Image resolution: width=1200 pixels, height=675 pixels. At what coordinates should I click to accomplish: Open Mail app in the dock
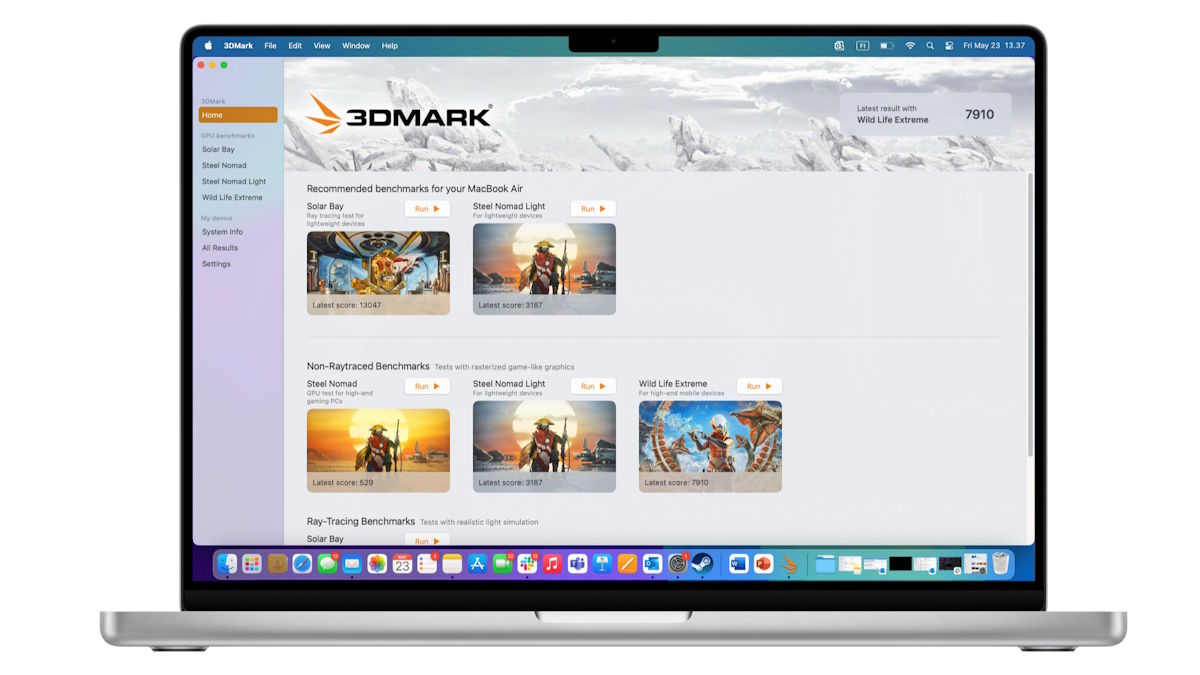pyautogui.click(x=352, y=564)
